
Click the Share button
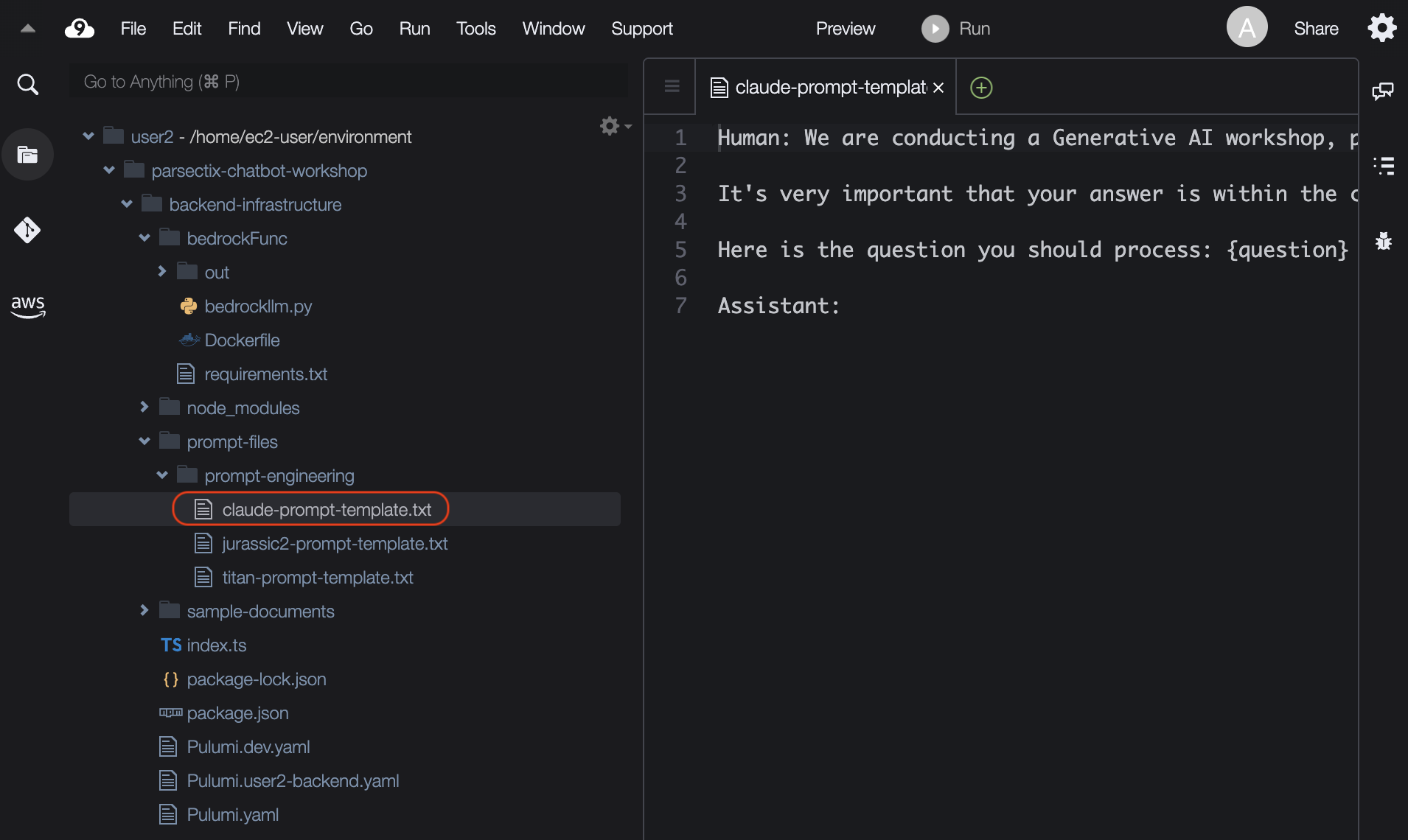coord(1315,29)
